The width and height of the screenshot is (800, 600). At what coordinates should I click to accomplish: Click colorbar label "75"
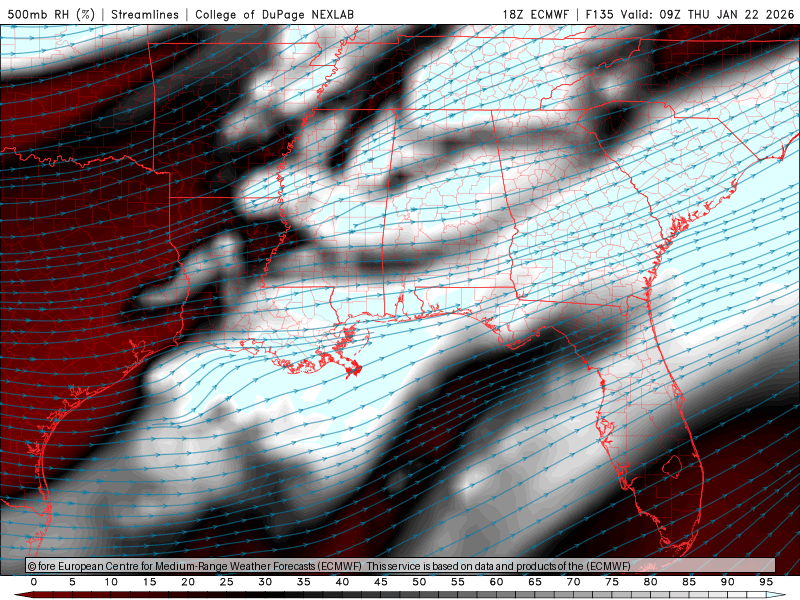(612, 582)
